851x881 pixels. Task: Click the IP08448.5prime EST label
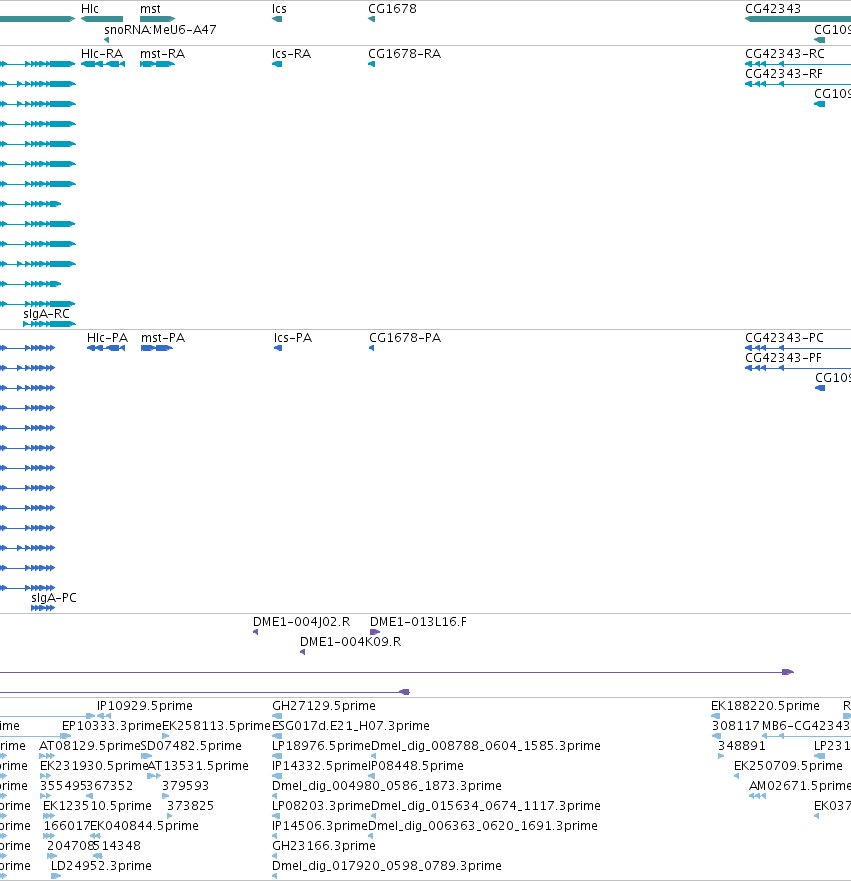(416, 766)
